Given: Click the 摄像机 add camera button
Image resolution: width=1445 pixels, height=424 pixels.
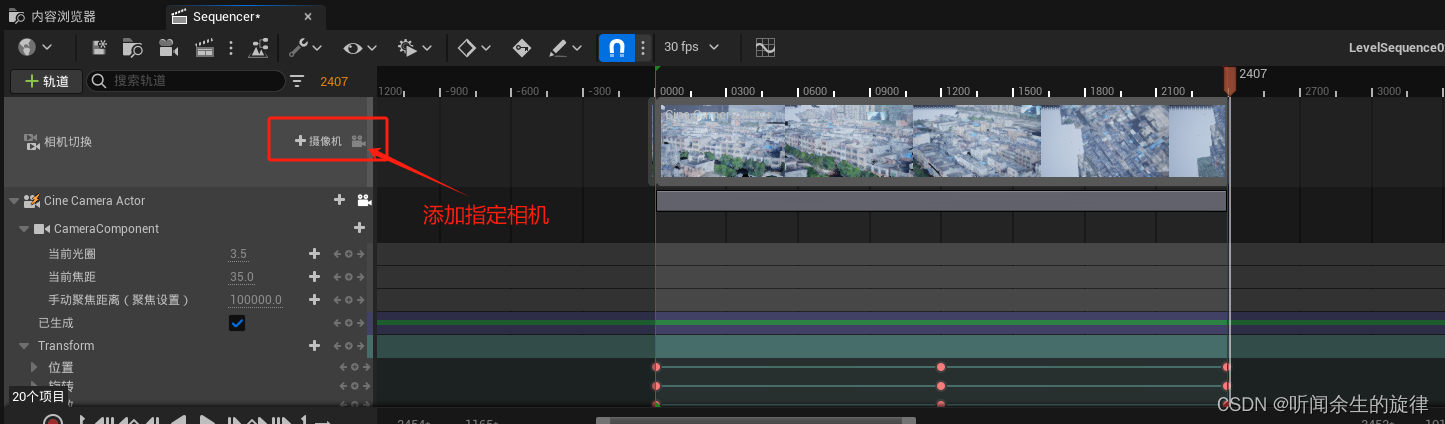Looking at the screenshot, I should pyautogui.click(x=319, y=141).
